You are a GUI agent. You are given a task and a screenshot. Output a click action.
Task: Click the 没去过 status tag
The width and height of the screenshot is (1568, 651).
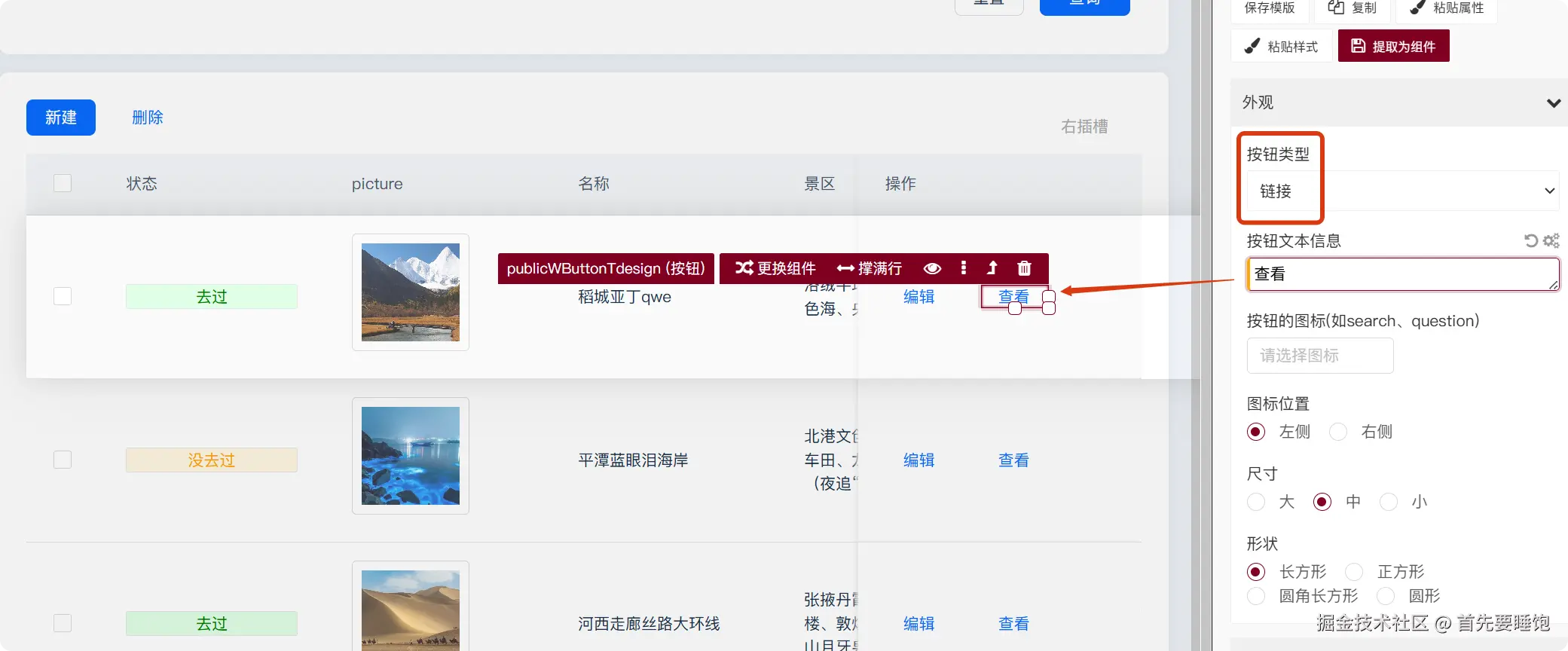click(212, 460)
